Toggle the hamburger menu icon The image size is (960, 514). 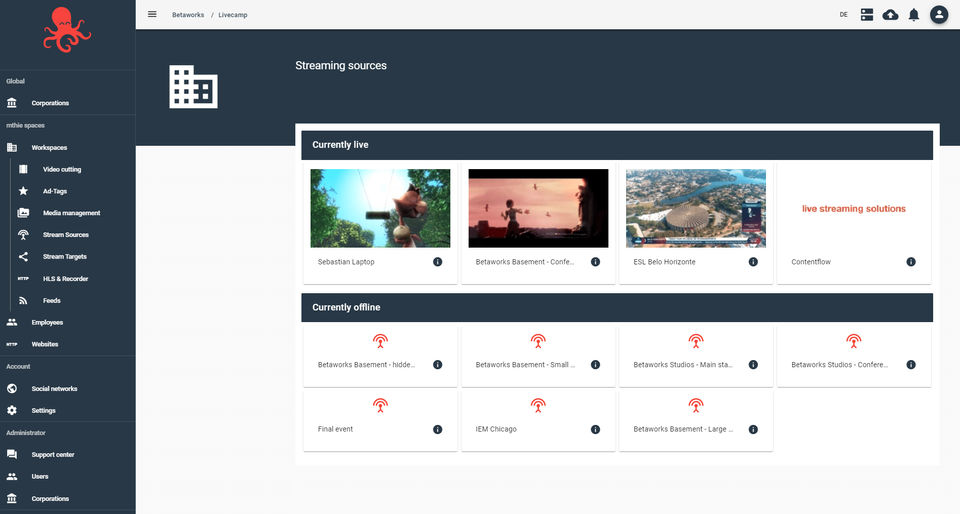152,14
